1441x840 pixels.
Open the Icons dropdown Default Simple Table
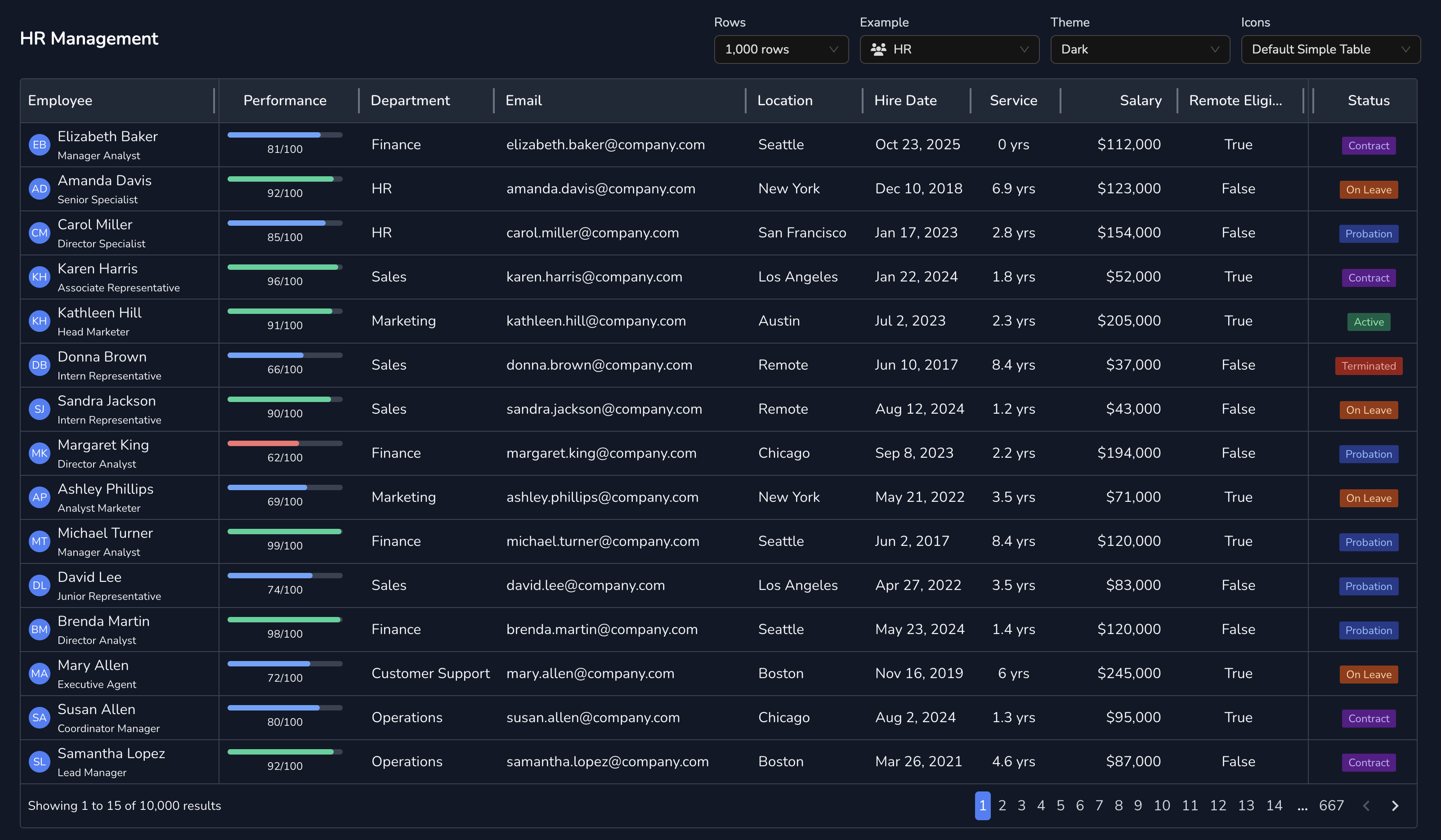click(x=1331, y=49)
